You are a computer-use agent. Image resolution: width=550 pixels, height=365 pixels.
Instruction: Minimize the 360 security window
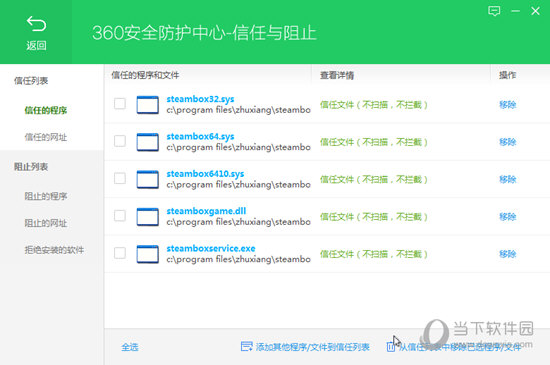click(x=515, y=11)
